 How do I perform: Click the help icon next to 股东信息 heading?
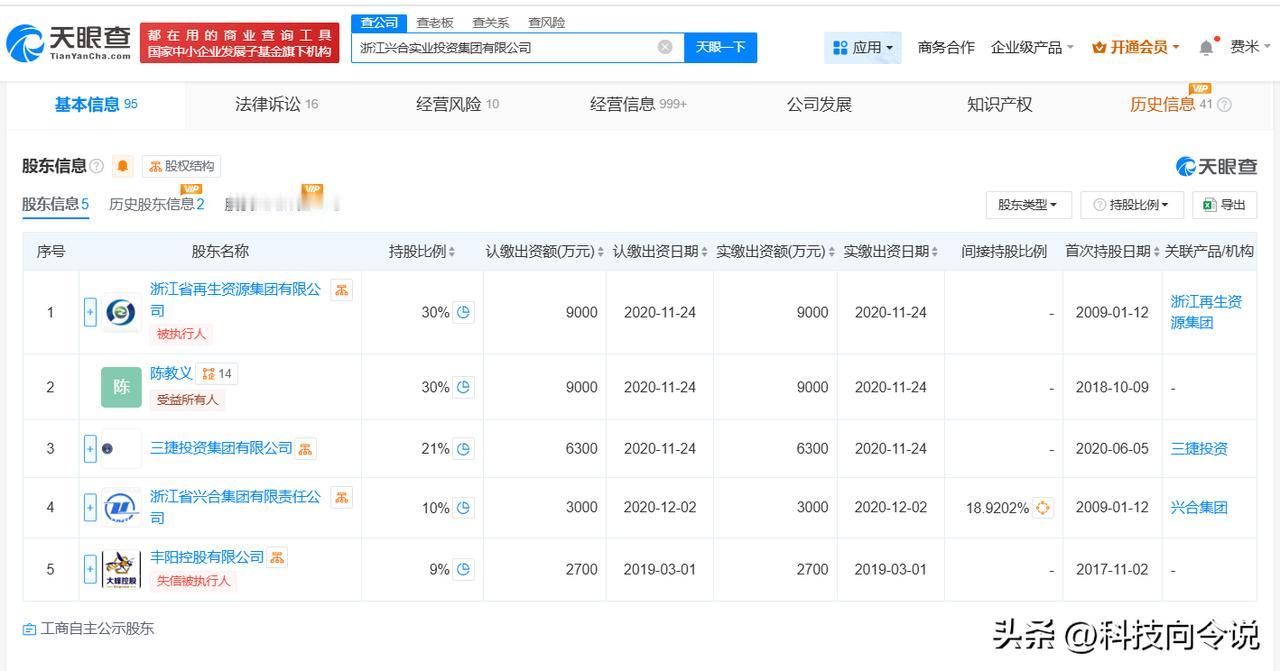coord(97,166)
